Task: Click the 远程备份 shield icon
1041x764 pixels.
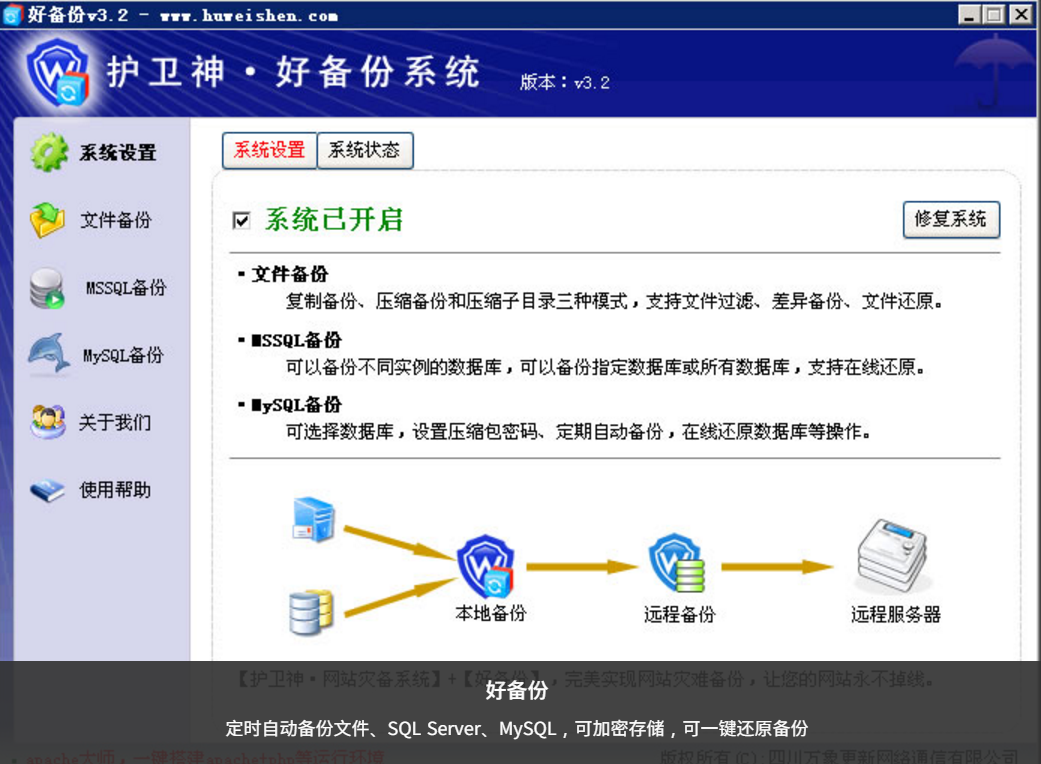Action: tap(677, 564)
